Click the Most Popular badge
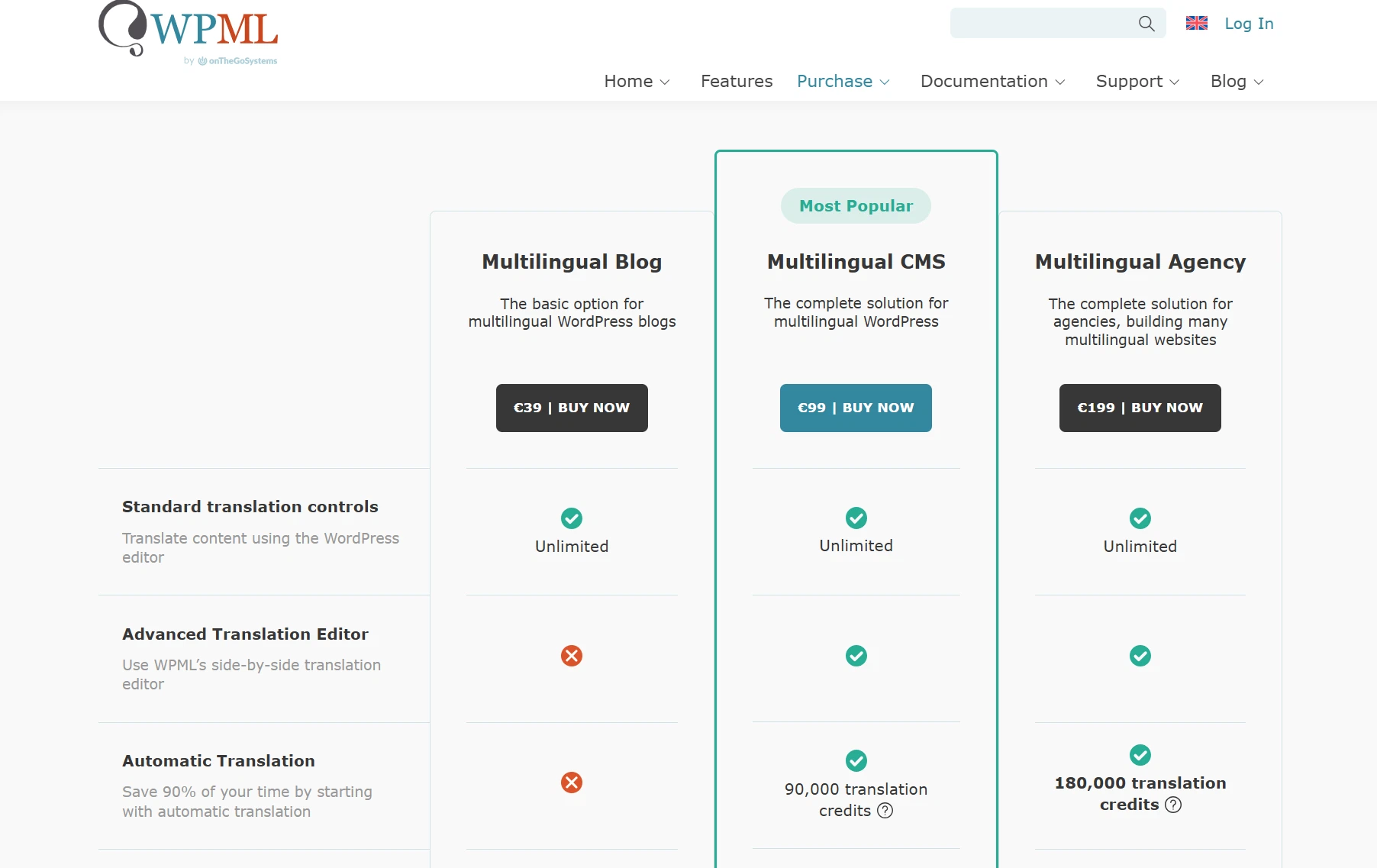 pos(856,206)
